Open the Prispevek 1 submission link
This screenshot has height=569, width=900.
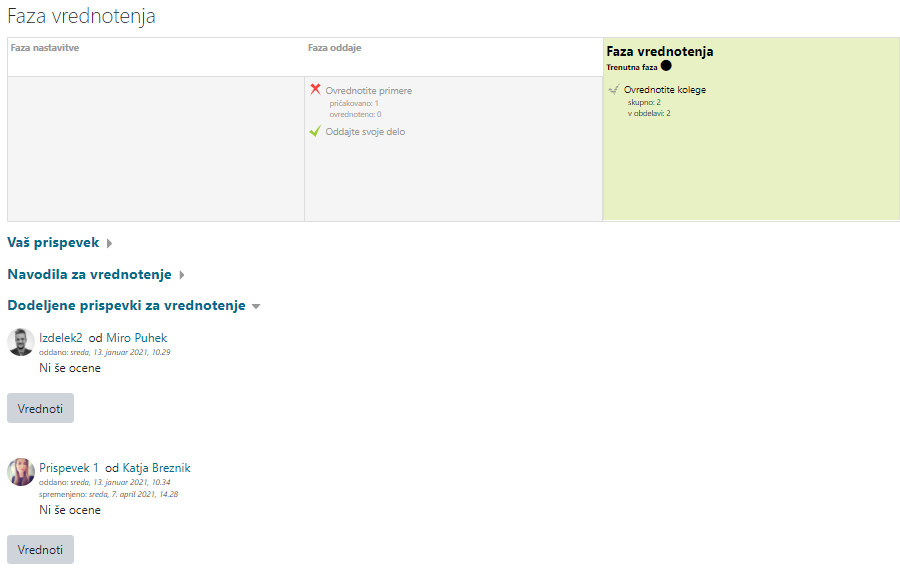point(69,468)
